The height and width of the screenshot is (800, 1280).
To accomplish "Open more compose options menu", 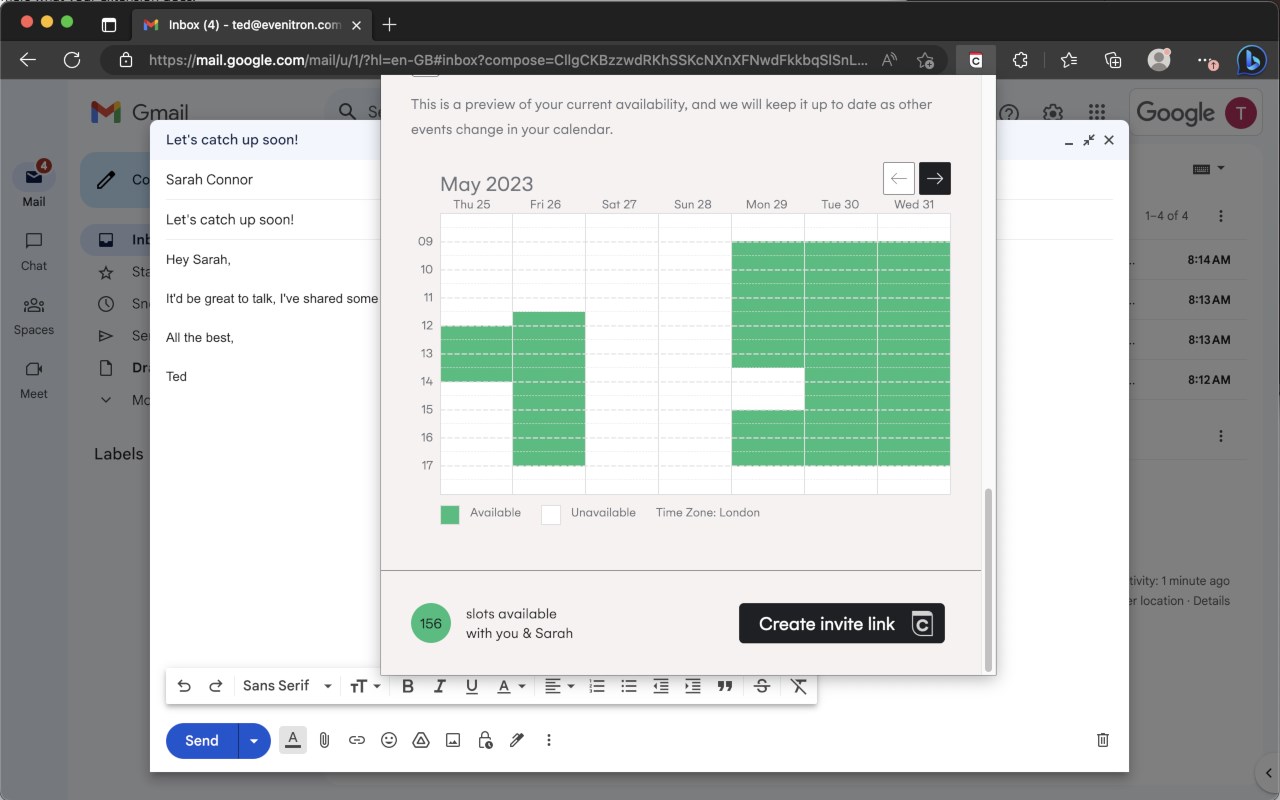I will pos(549,740).
